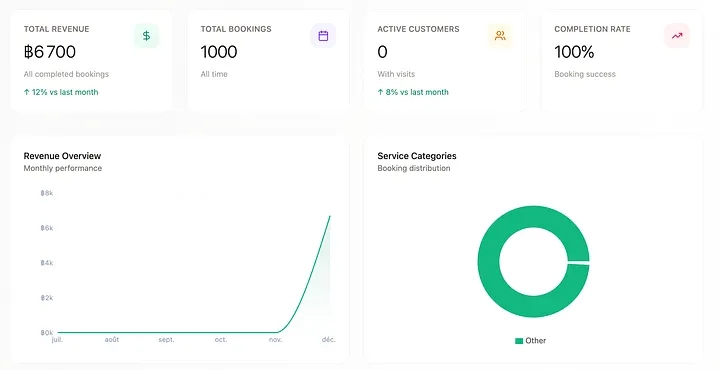
Task: Click the orange customers people icon
Action: 500,36
